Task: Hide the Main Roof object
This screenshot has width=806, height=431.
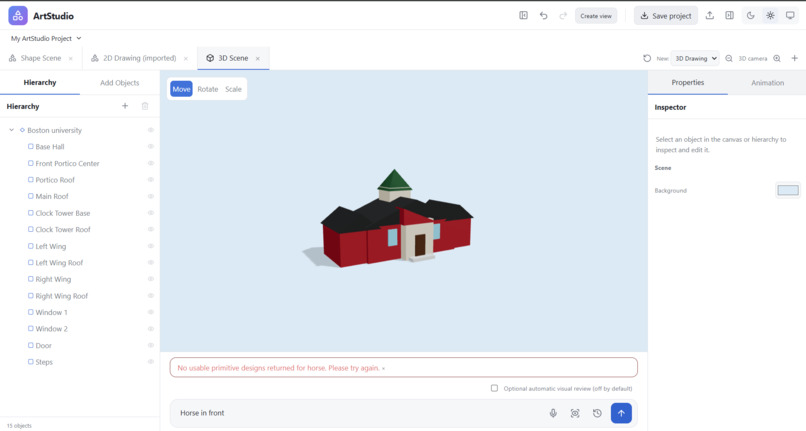Action: point(151,196)
